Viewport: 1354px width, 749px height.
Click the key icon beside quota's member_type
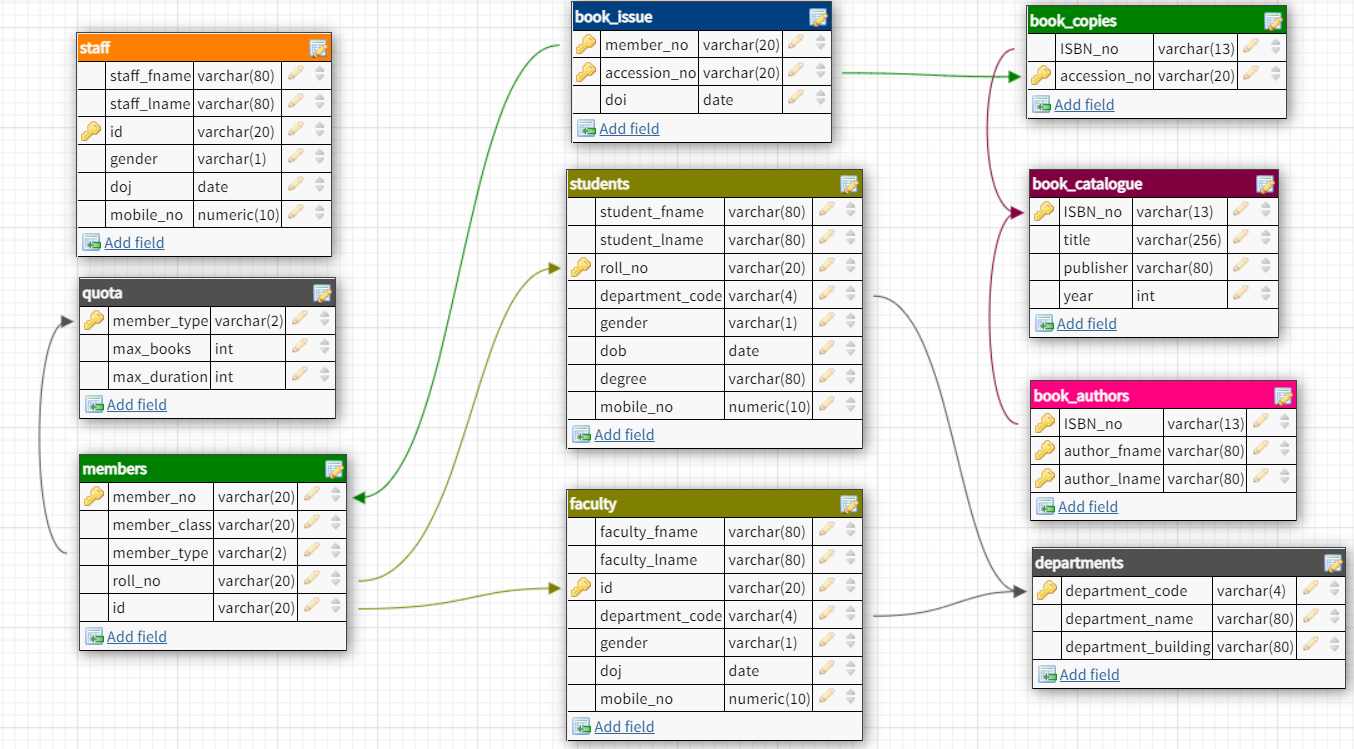(x=94, y=320)
